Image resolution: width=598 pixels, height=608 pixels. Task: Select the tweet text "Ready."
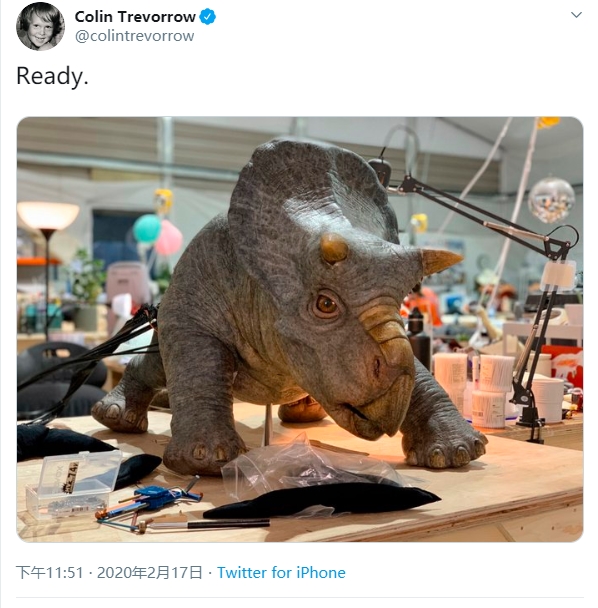pyautogui.click(x=52, y=76)
